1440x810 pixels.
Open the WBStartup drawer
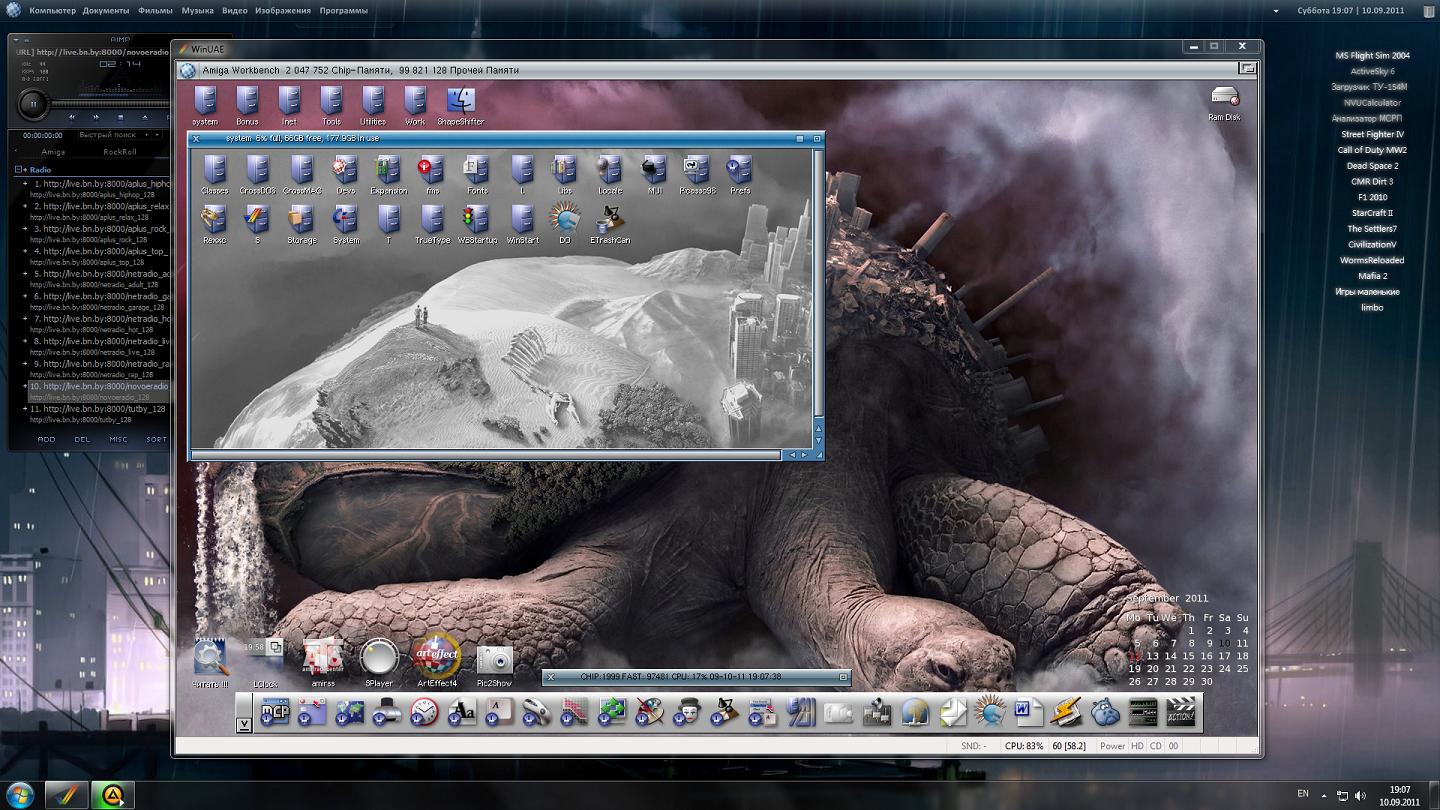click(477, 224)
